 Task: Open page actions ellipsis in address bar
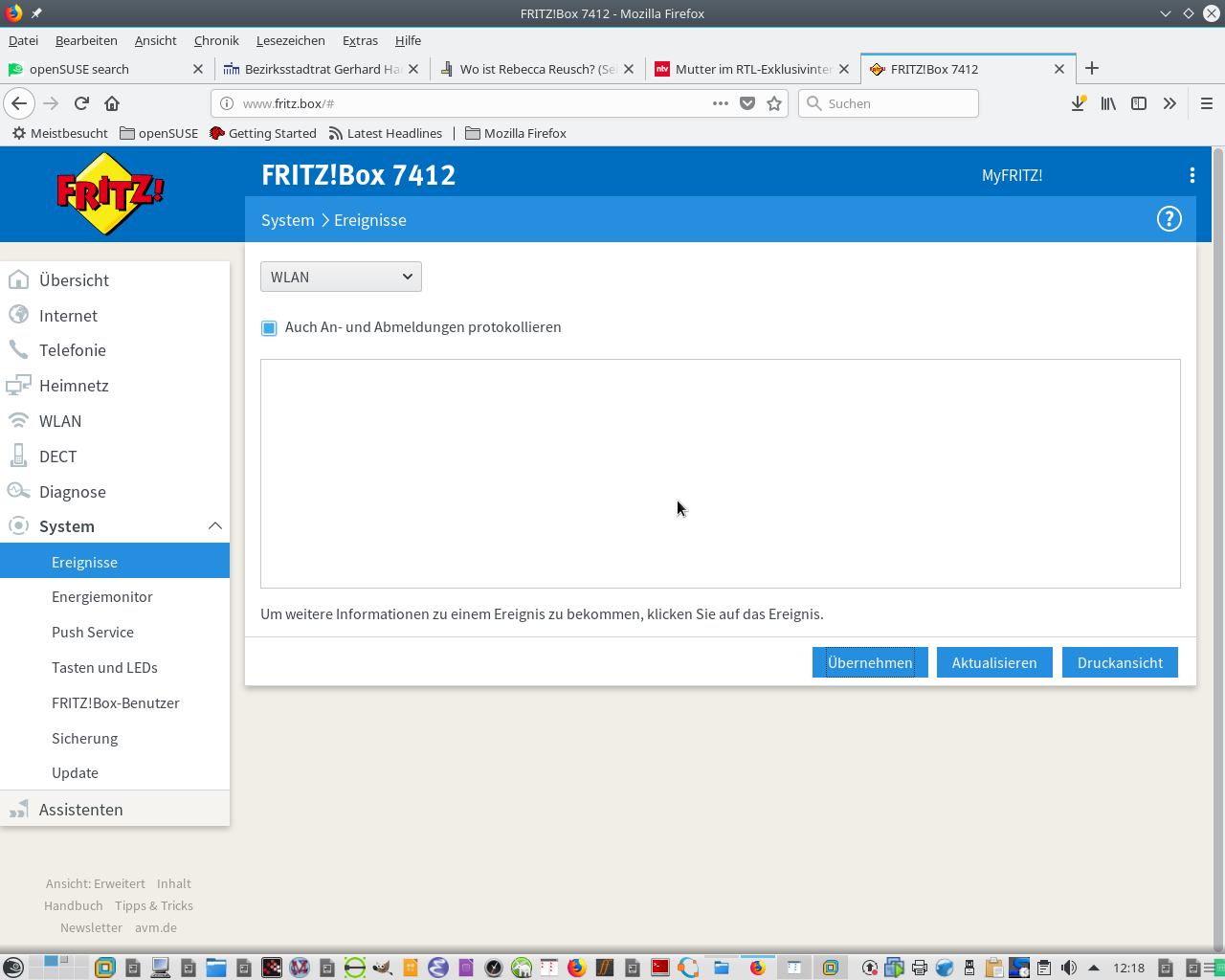coord(721,103)
